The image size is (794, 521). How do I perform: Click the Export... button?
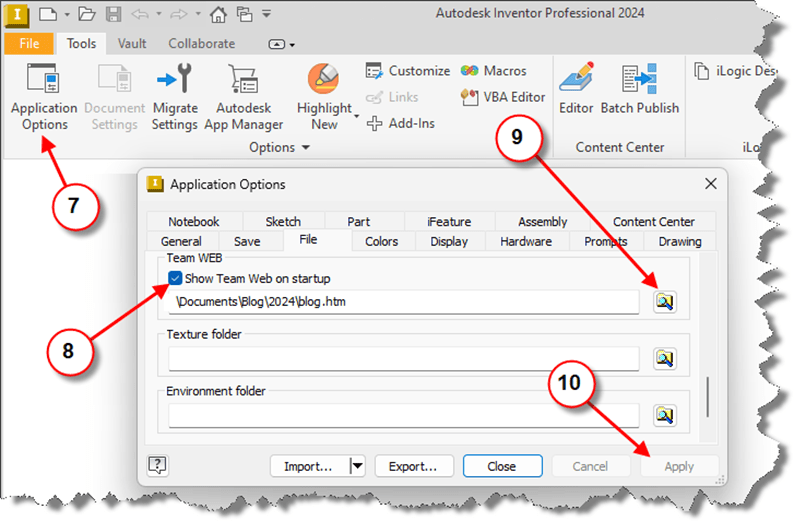pyautogui.click(x=413, y=466)
